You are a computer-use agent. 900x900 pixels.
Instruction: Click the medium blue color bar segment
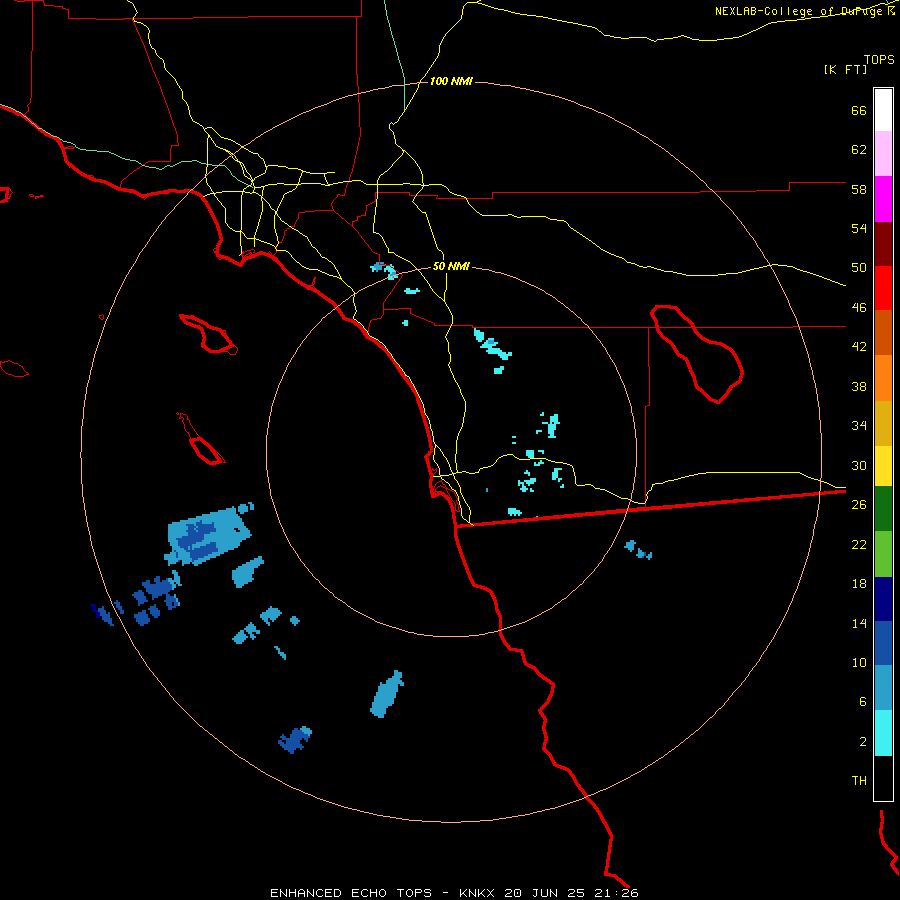[883, 643]
